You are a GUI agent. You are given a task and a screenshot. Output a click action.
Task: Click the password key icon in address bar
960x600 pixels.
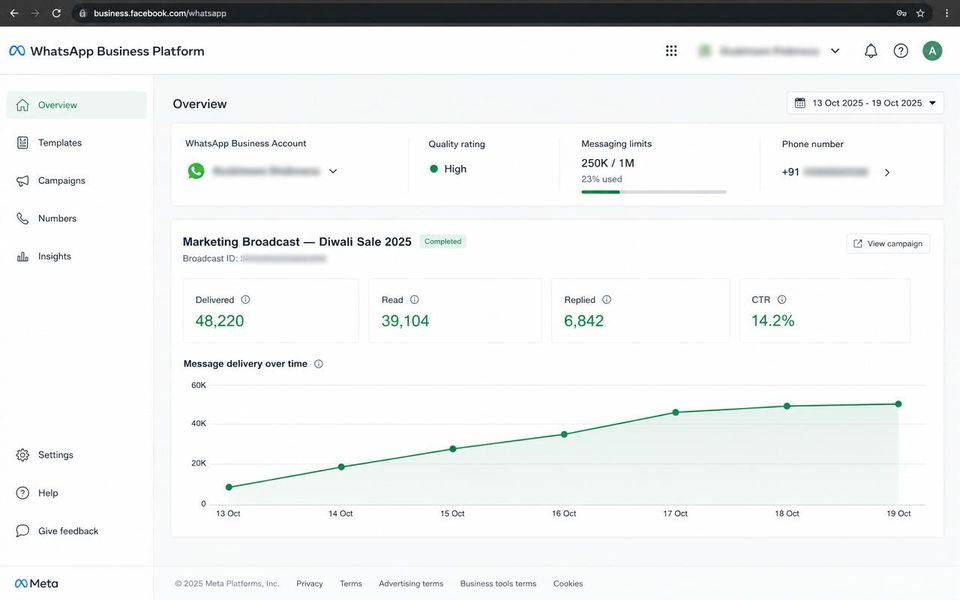tap(901, 13)
